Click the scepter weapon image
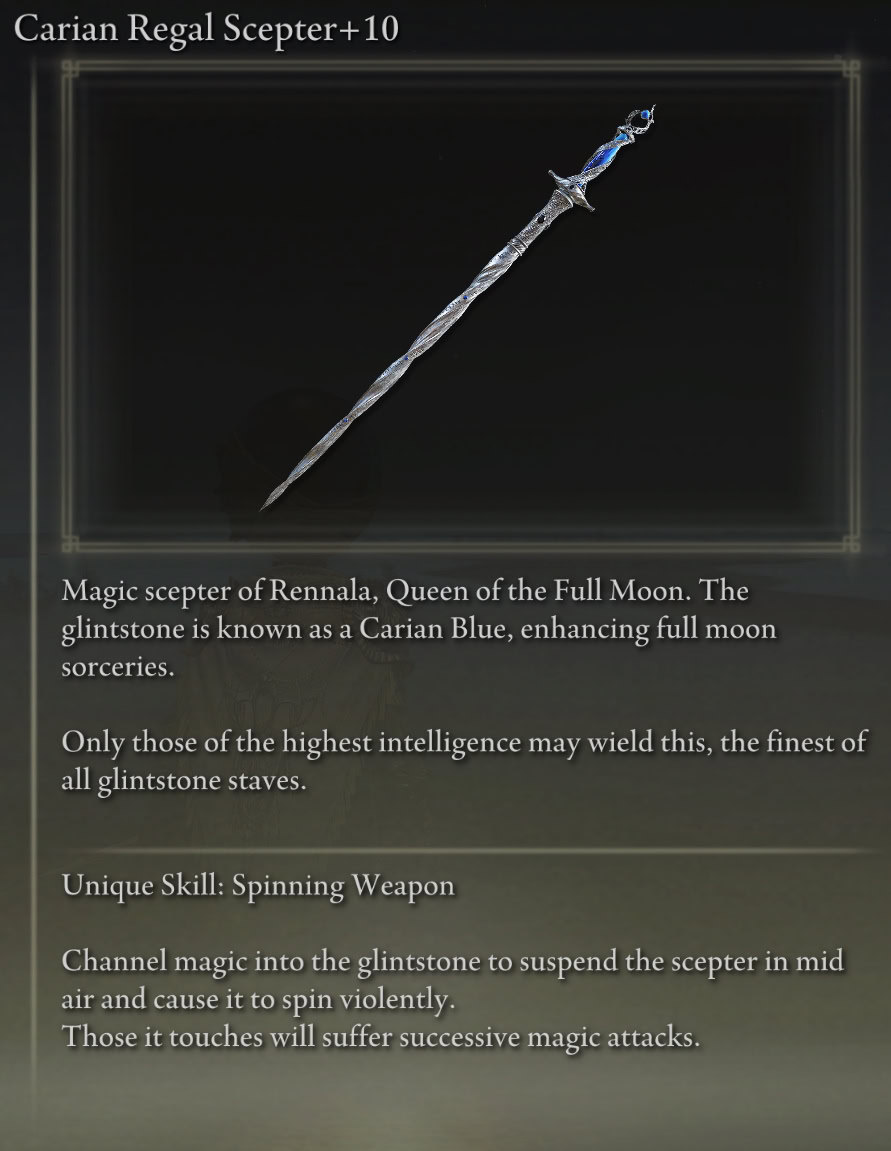 pos(458,307)
